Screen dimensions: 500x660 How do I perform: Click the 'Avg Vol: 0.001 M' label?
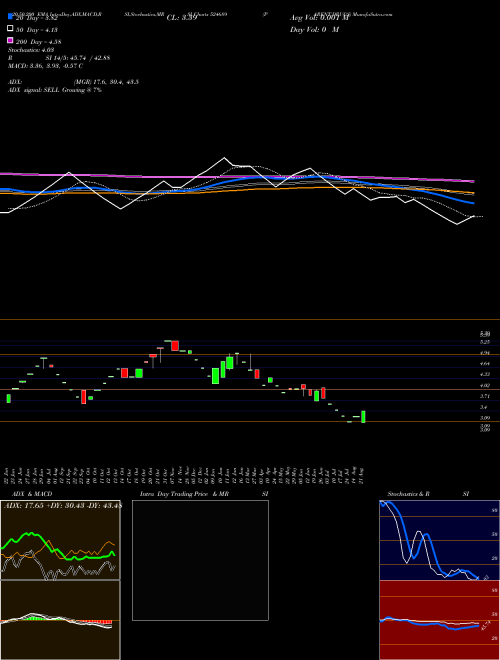coord(319,18)
